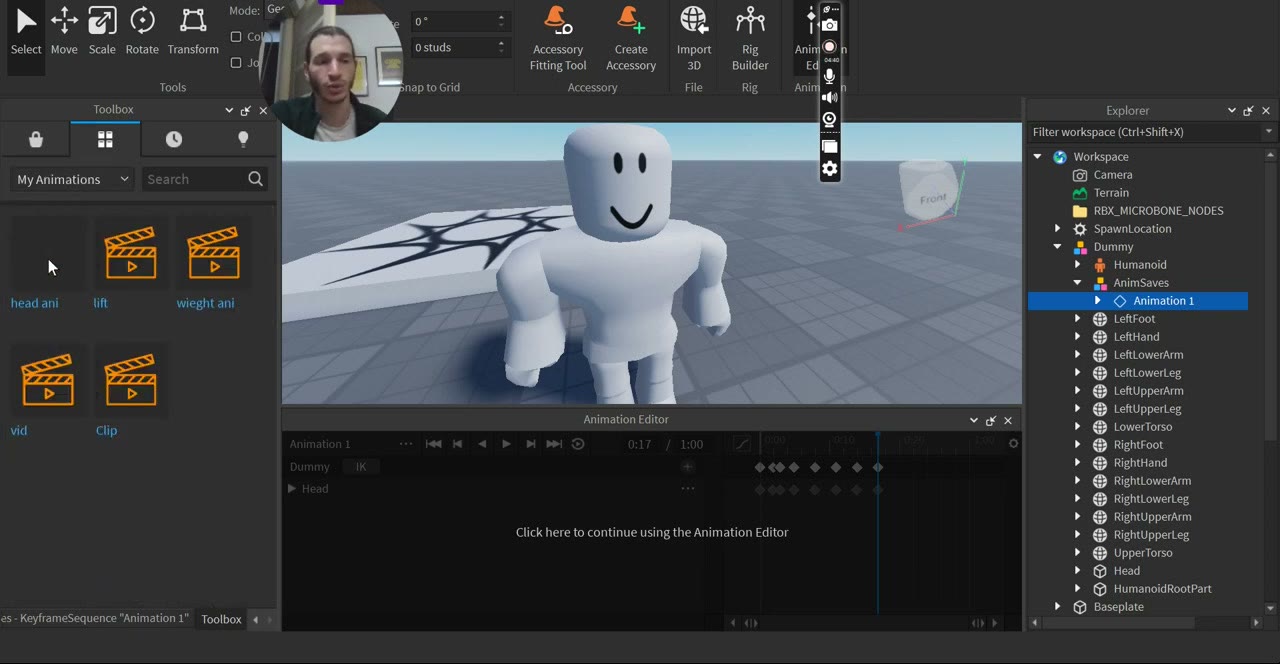Jump to the first animation frame
The height and width of the screenshot is (664, 1280).
coord(433,444)
